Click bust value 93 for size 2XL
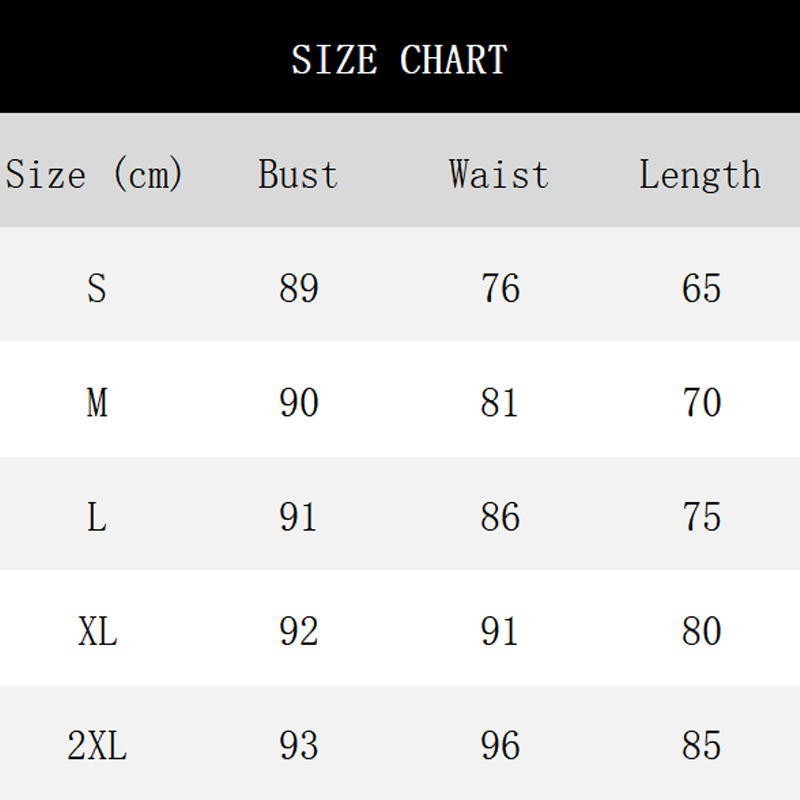The height and width of the screenshot is (800, 800). click(298, 746)
